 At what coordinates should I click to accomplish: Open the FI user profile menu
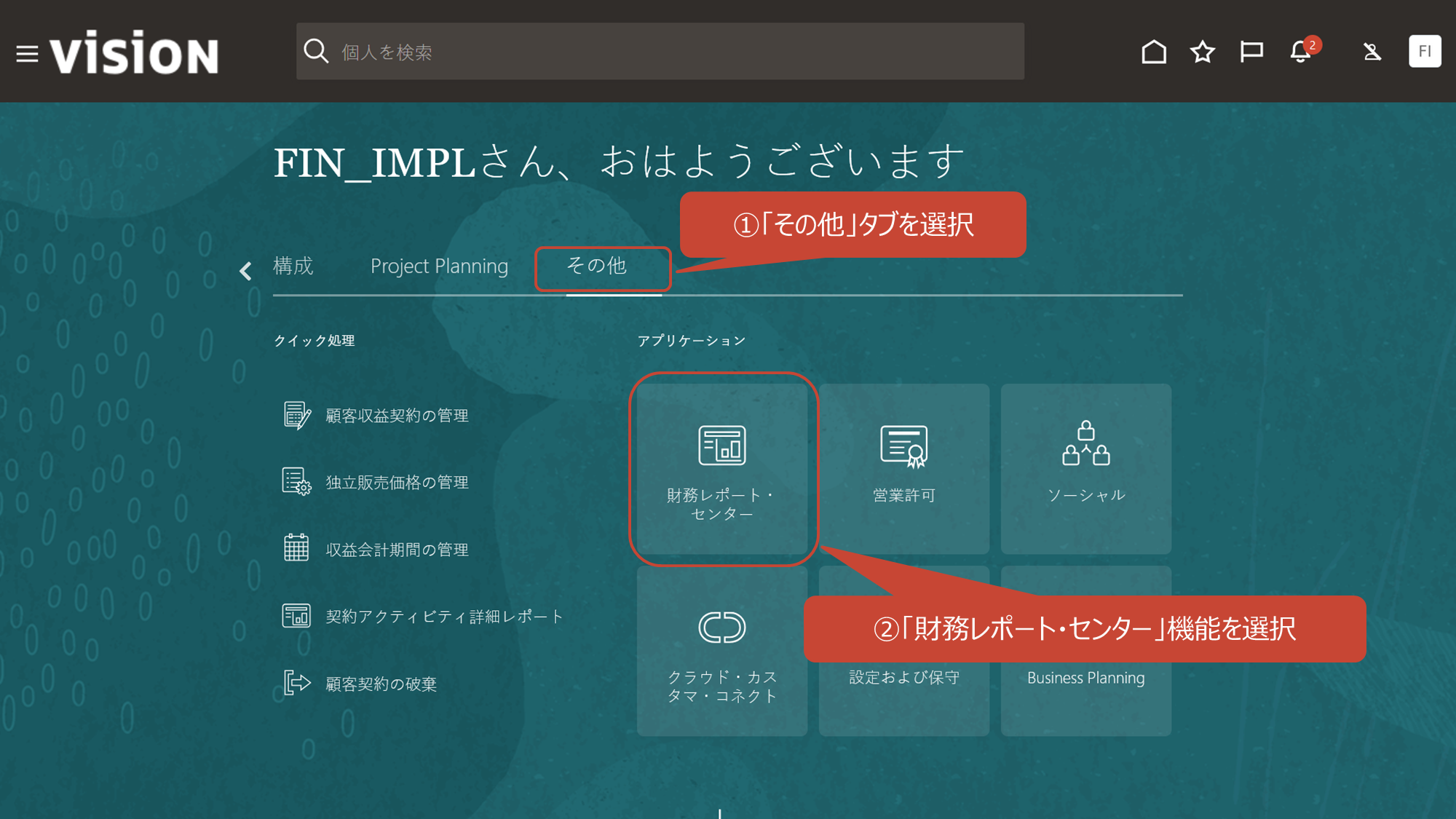tap(1424, 52)
